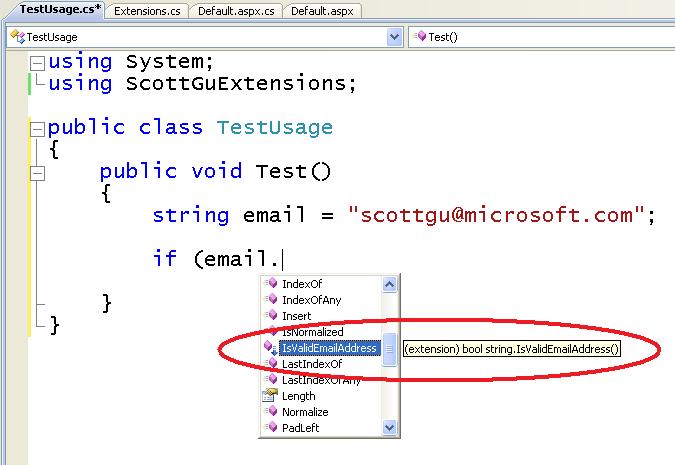This screenshot has width=675, height=465.
Task: Collapse the using directives outline block
Action: [37, 62]
